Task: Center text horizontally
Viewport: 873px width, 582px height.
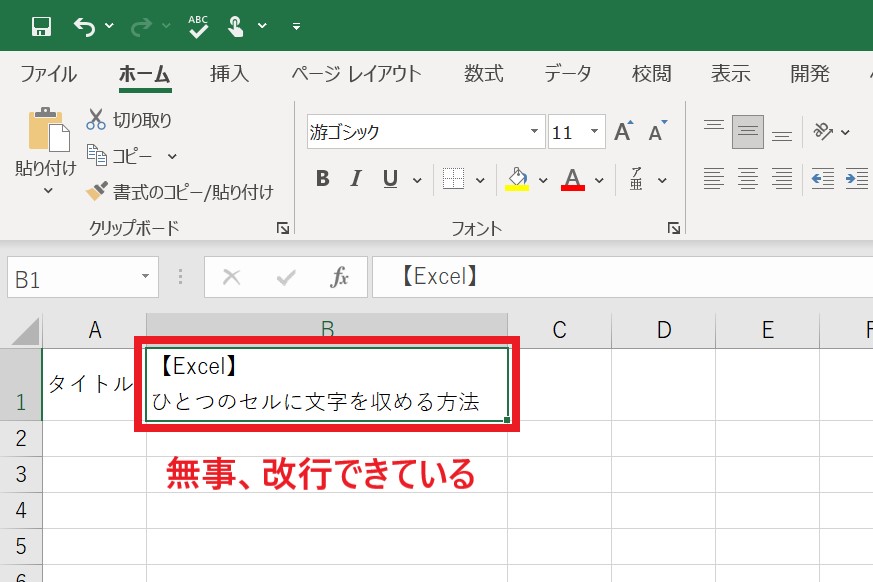Action: [748, 179]
